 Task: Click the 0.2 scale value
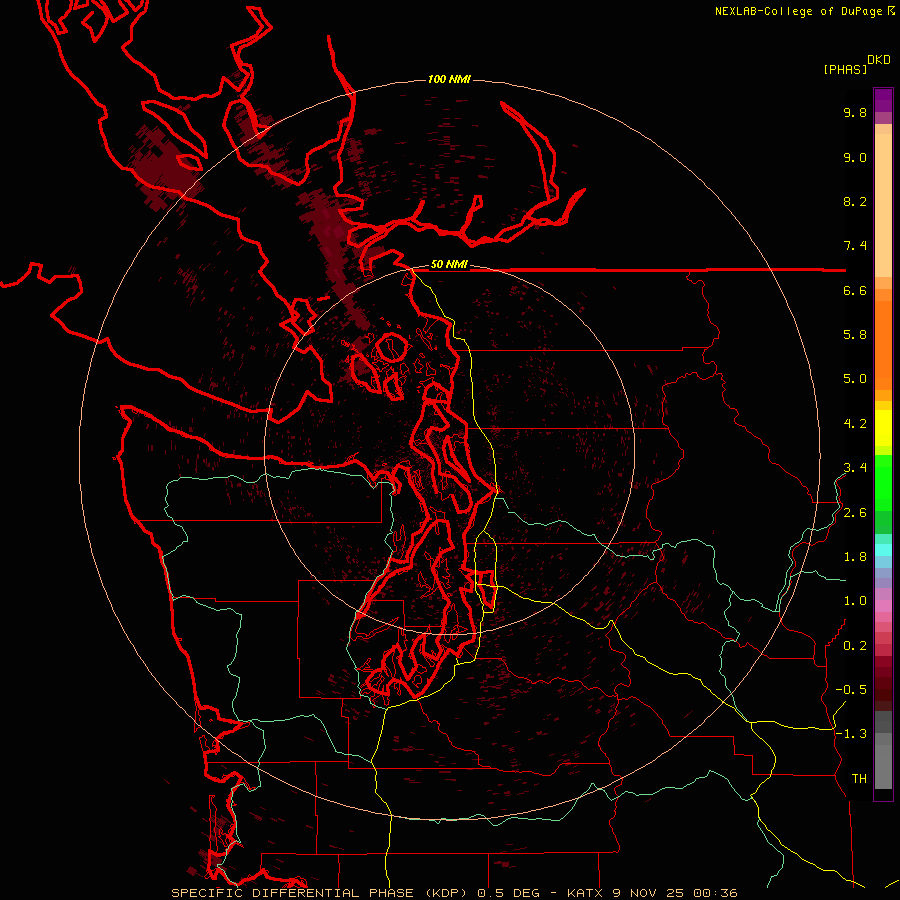(x=855, y=646)
